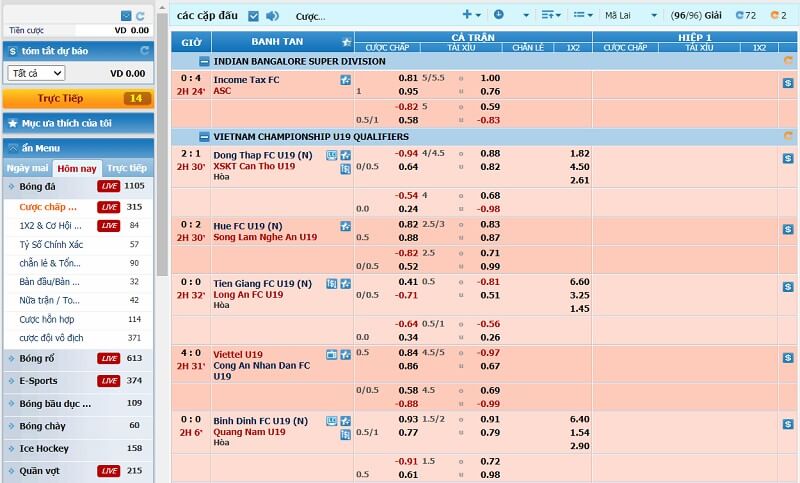Screen dimensions: 800x483
Task: Click orange Trực Tiếp 14 button
Action: 78,98
